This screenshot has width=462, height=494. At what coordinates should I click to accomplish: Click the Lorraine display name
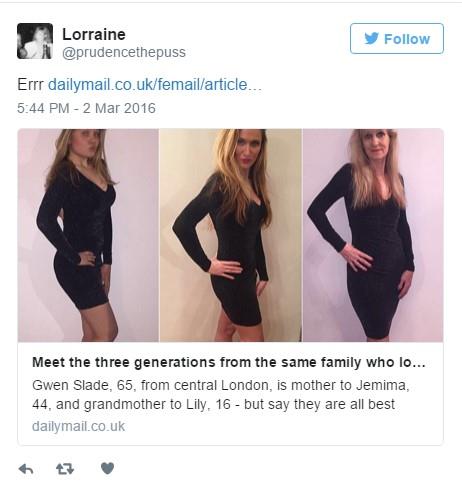click(x=94, y=34)
